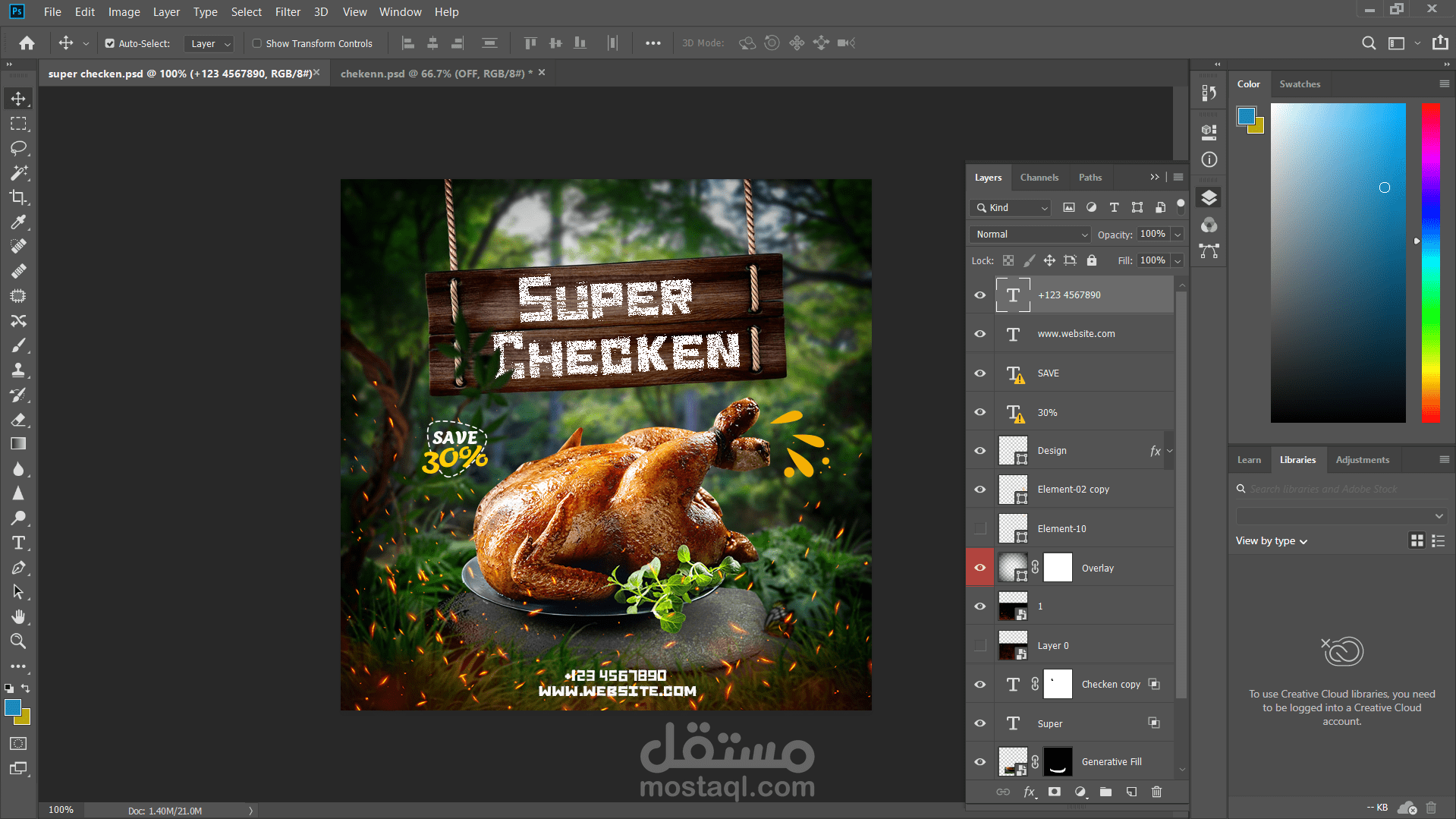Show the hidden Element-10 layer
The image size is (1456, 819).
980,529
